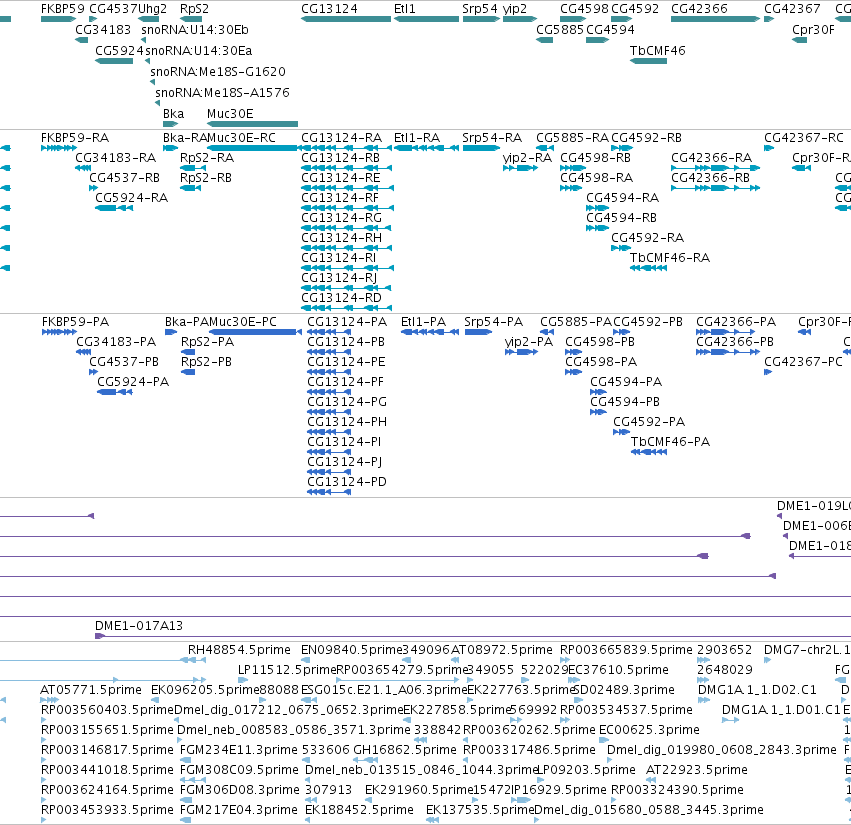Select transcript CG4594-RA
The height and width of the screenshot is (825, 851).
click(623, 198)
